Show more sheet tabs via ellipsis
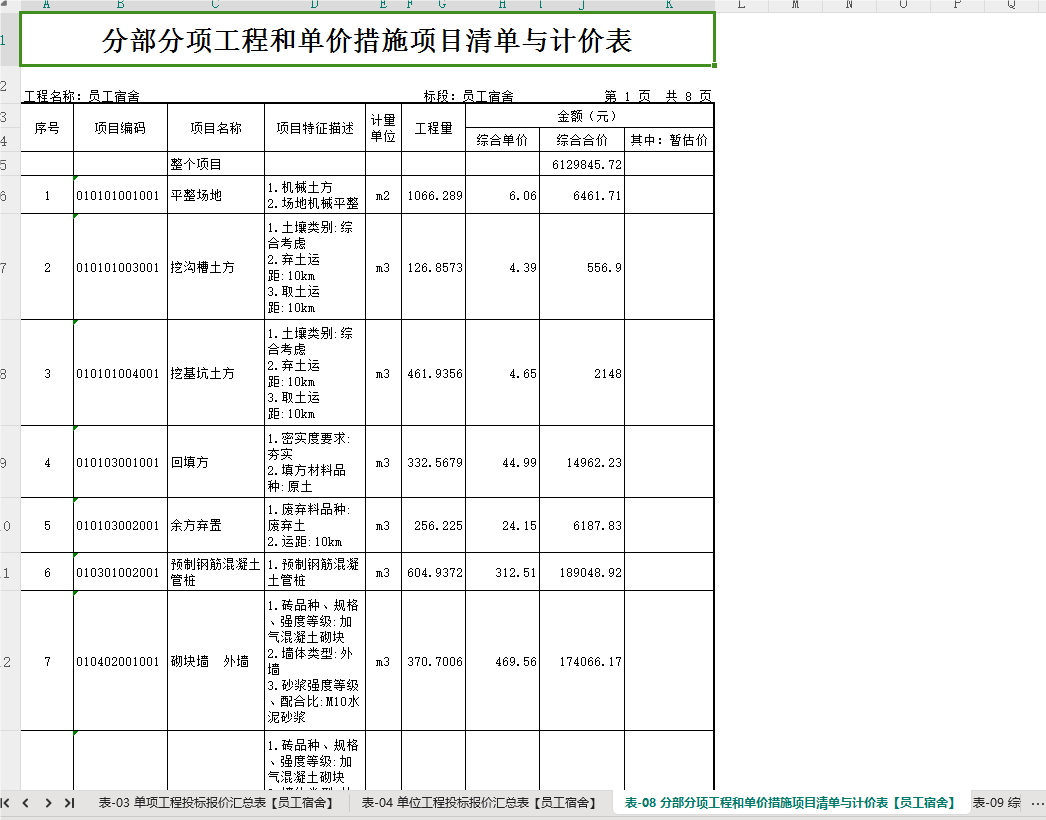The image size is (1046, 820). pyautogui.click(x=1036, y=803)
